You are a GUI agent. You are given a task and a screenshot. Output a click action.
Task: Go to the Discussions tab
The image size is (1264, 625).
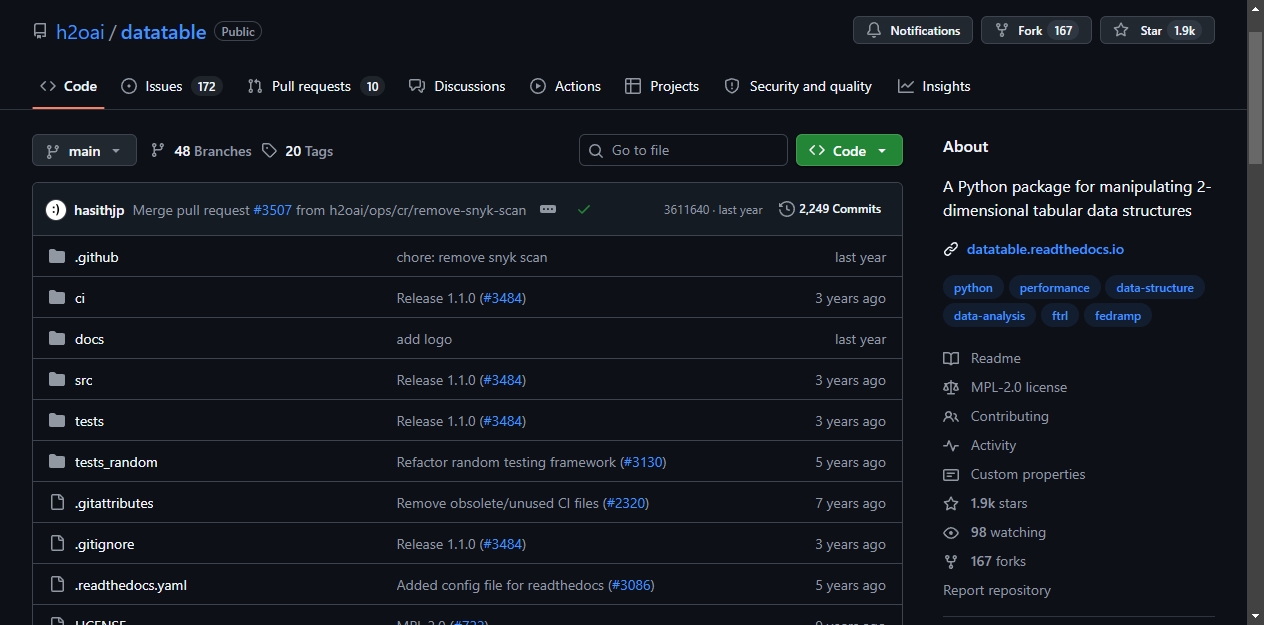(x=457, y=86)
